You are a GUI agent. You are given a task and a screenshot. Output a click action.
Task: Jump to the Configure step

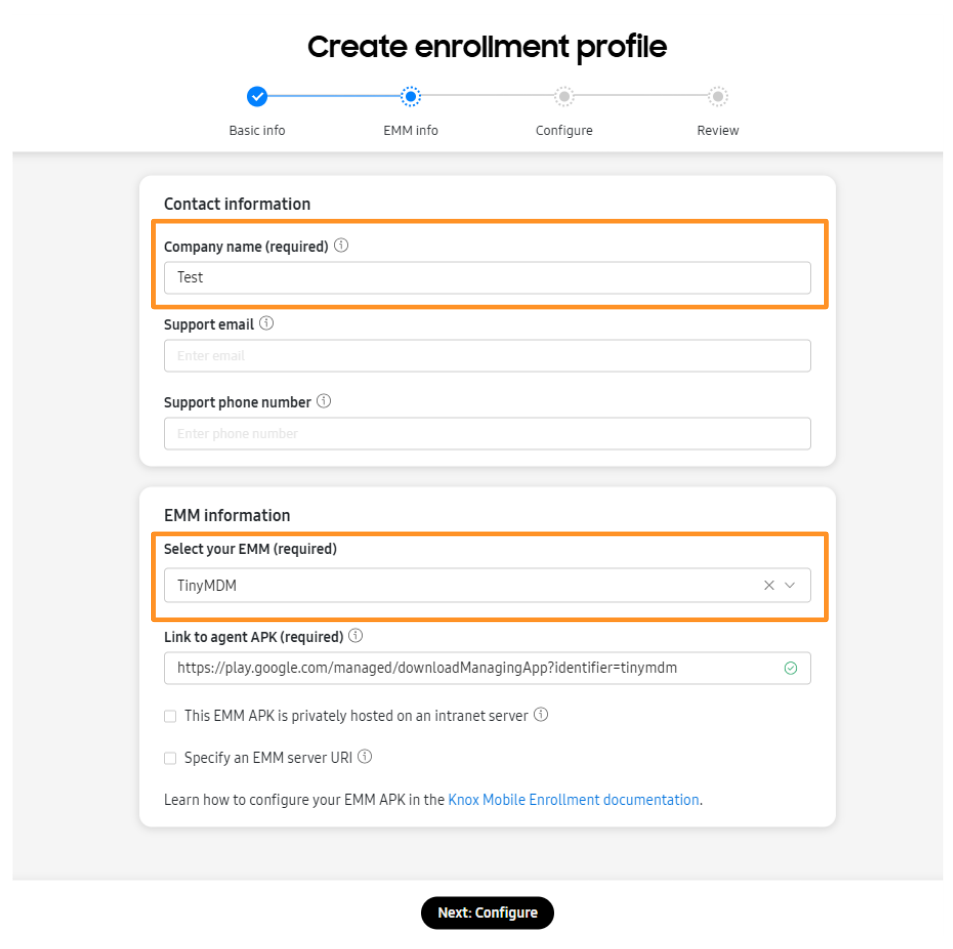564,97
